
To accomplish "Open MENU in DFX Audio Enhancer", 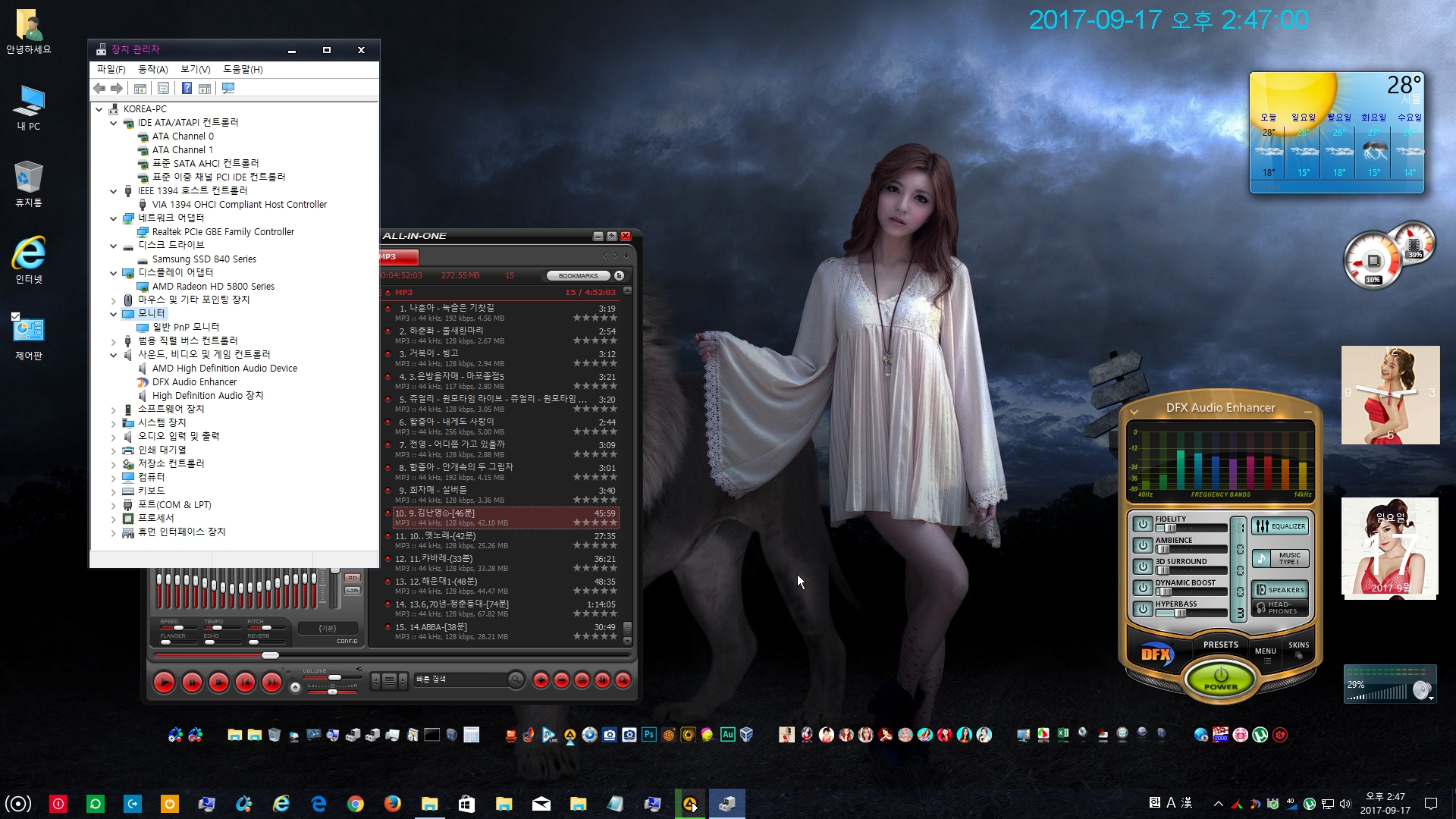I will tap(1266, 652).
